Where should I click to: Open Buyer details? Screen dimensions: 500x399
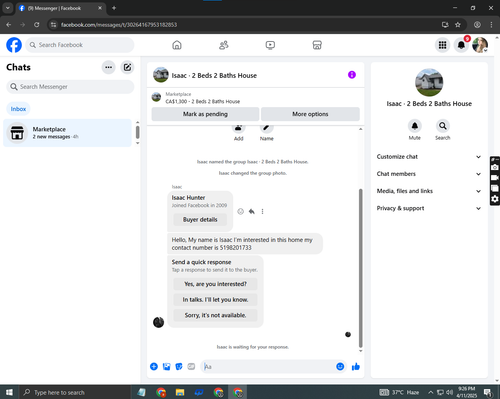coord(200,220)
